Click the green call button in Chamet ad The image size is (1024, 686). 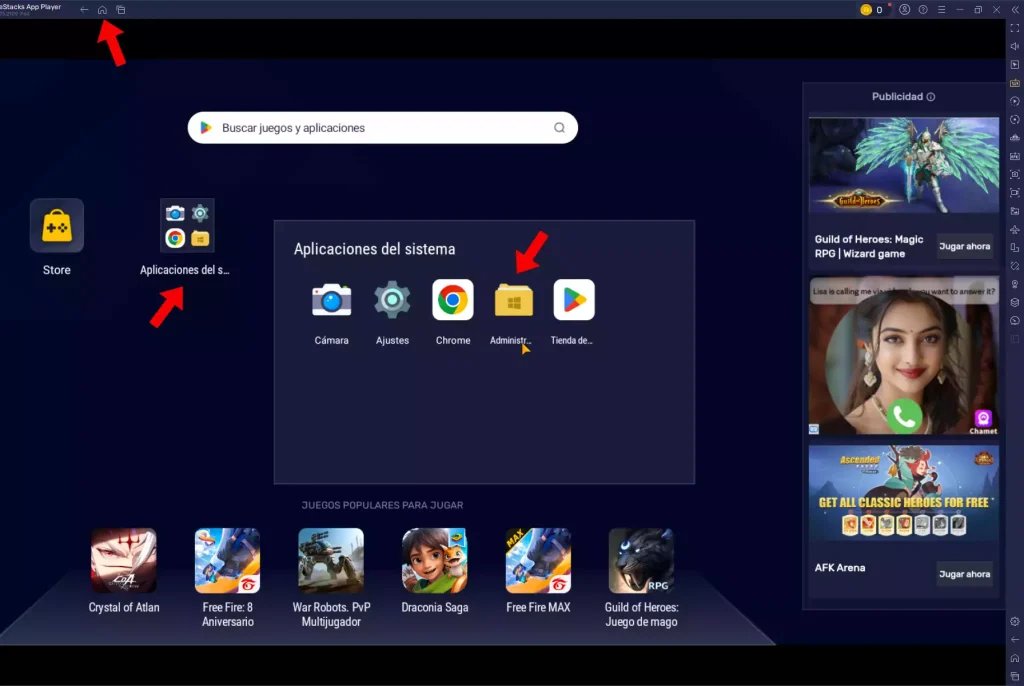tap(904, 416)
